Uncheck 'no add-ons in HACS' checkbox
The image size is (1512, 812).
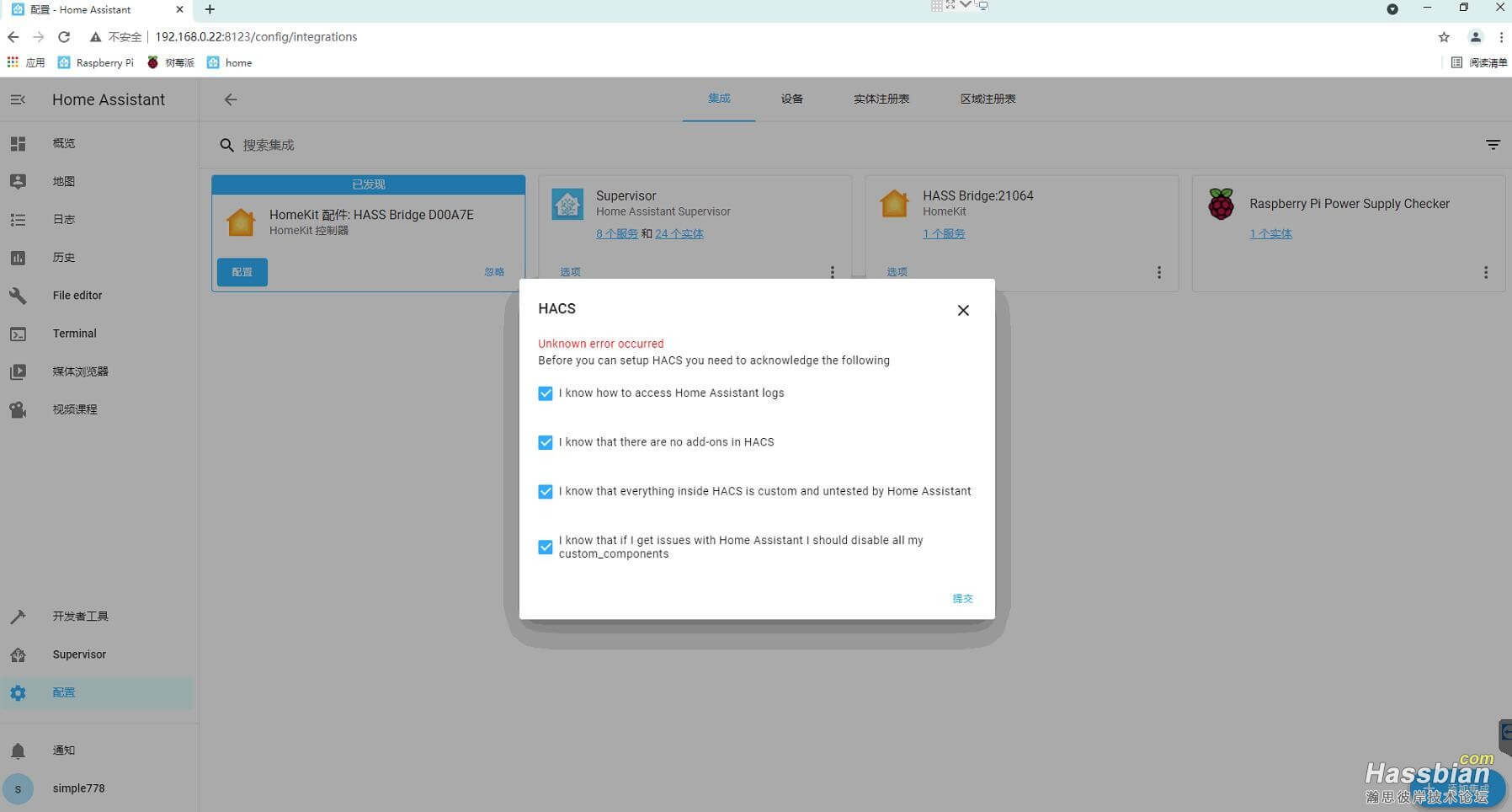pos(546,442)
